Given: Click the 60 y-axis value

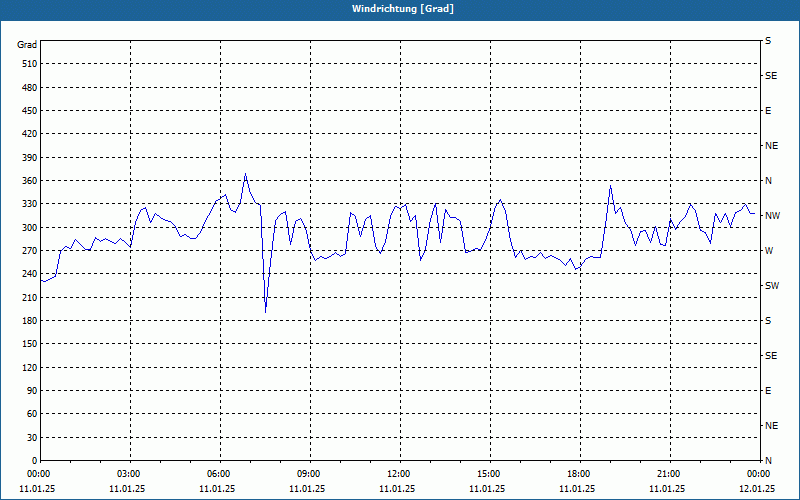Looking at the screenshot, I should pos(32,414).
